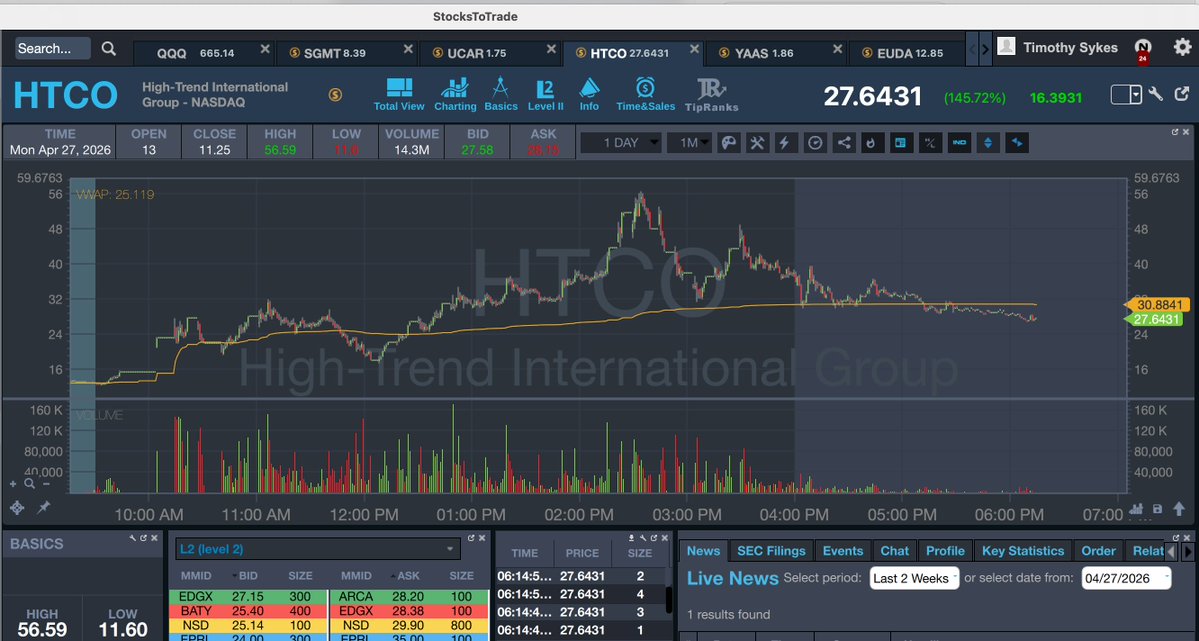Open the chart color palette icon
This screenshot has width=1199, height=641.
coord(729,143)
